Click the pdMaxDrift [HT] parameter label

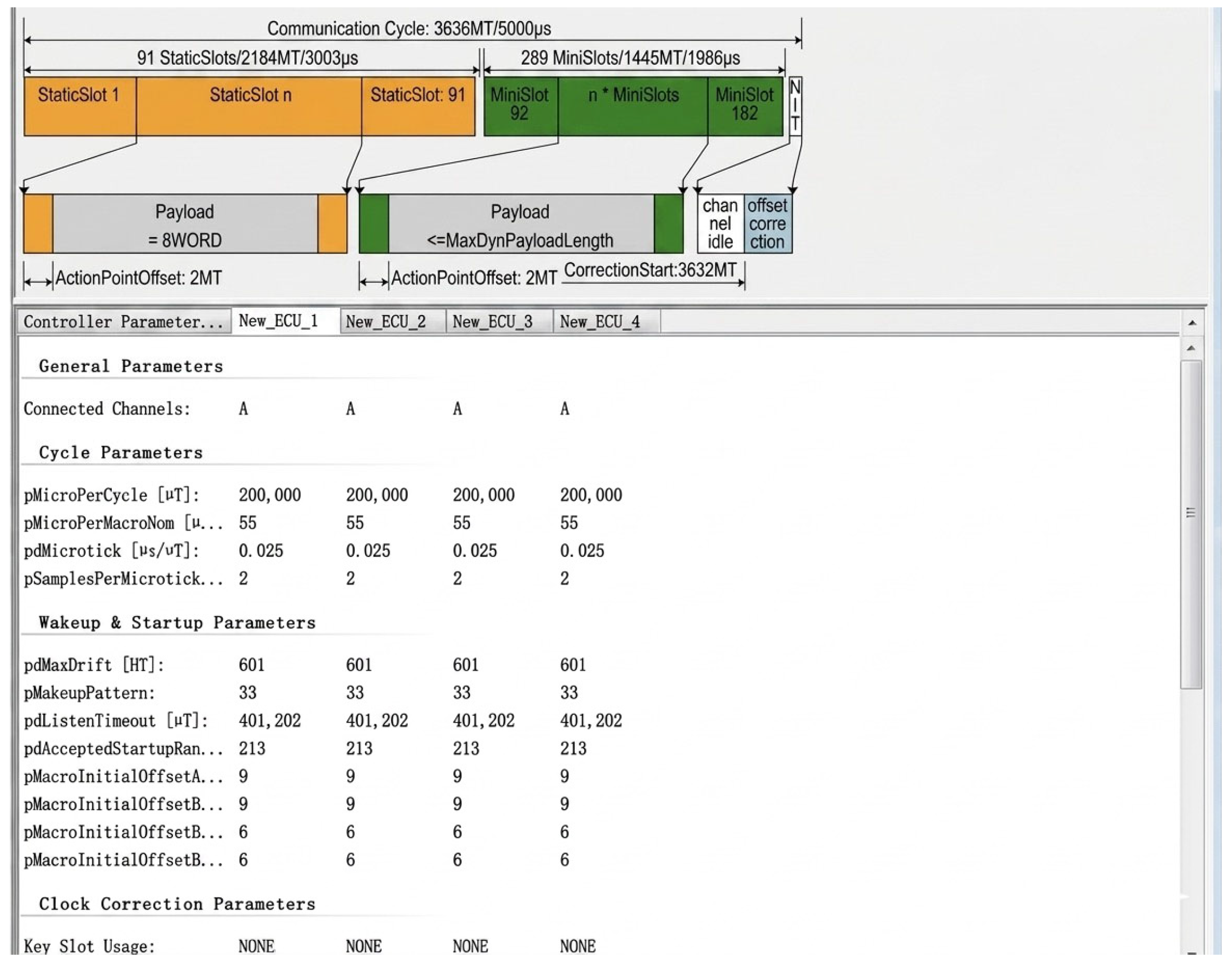tap(94, 665)
